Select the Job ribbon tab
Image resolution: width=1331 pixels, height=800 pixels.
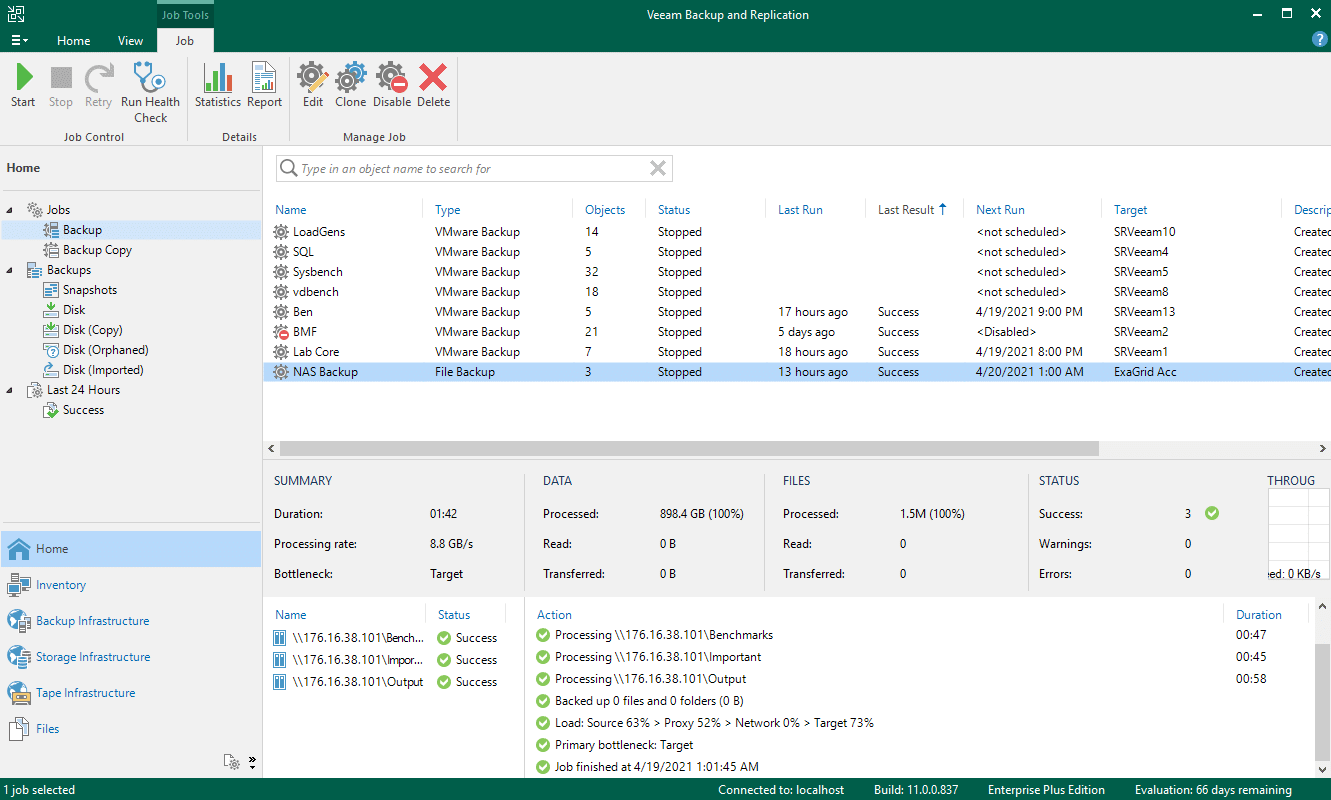pos(185,41)
